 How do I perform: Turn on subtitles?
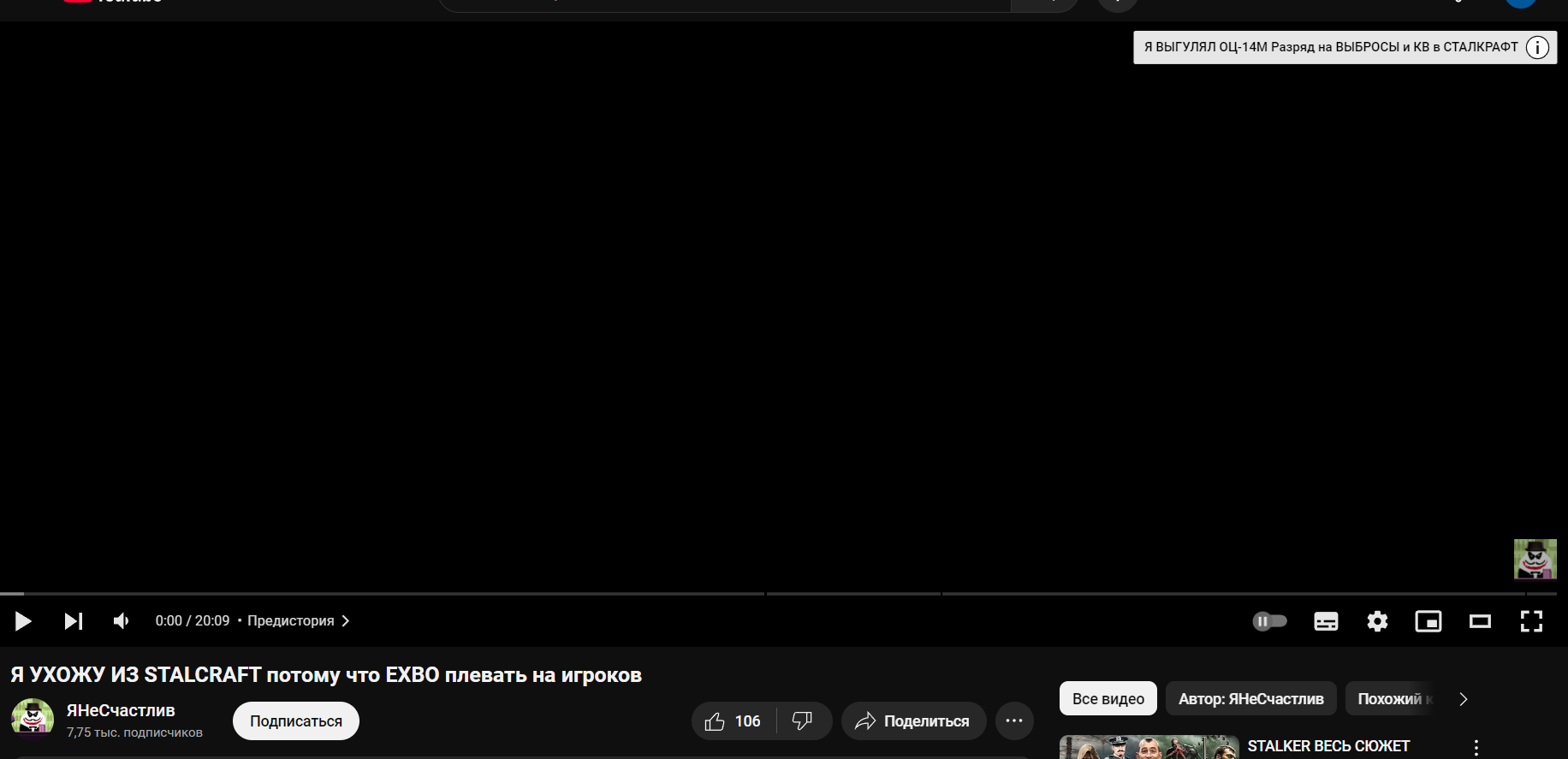point(1326,621)
